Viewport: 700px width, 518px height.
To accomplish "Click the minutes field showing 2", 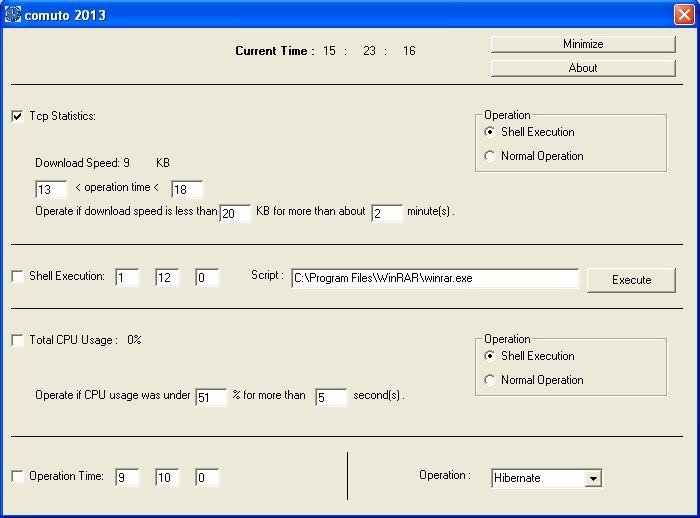I will [387, 213].
